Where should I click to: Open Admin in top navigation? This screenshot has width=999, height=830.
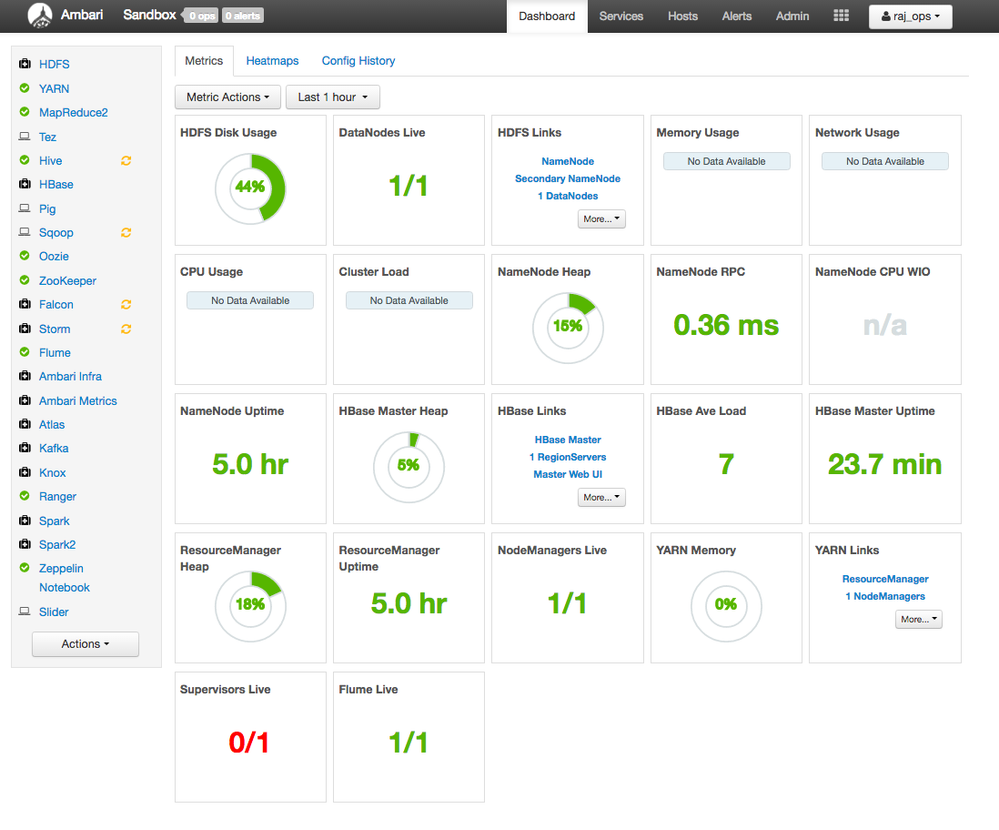(793, 17)
